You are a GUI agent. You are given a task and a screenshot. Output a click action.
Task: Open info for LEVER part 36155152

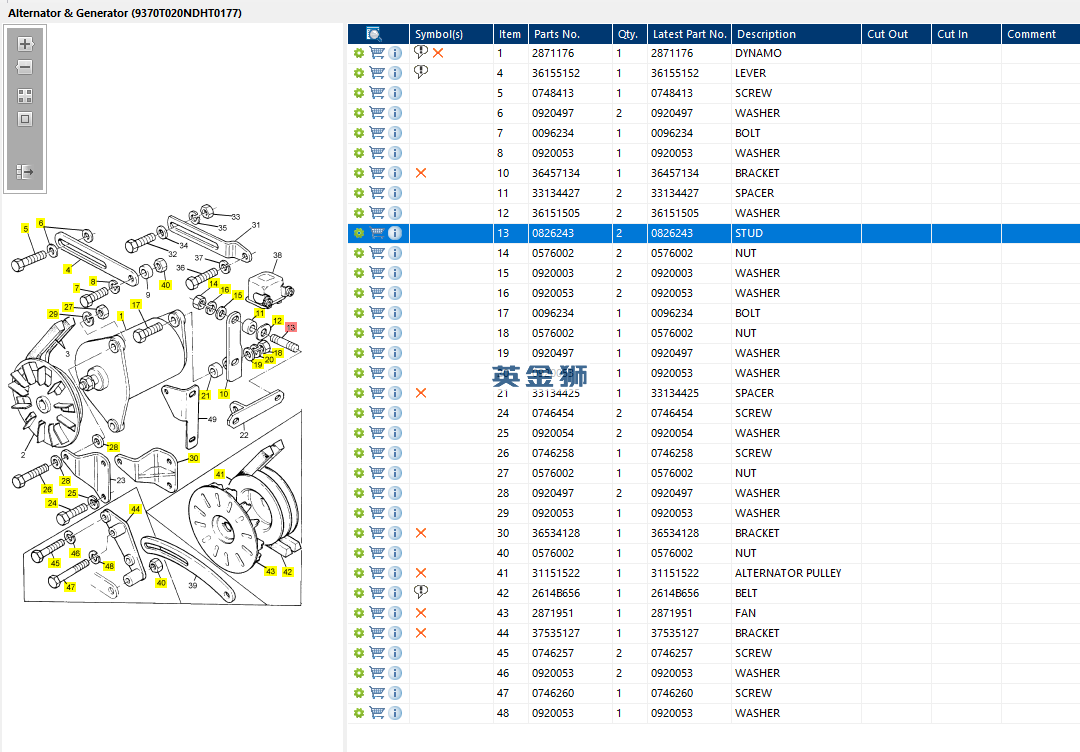pyautogui.click(x=395, y=73)
